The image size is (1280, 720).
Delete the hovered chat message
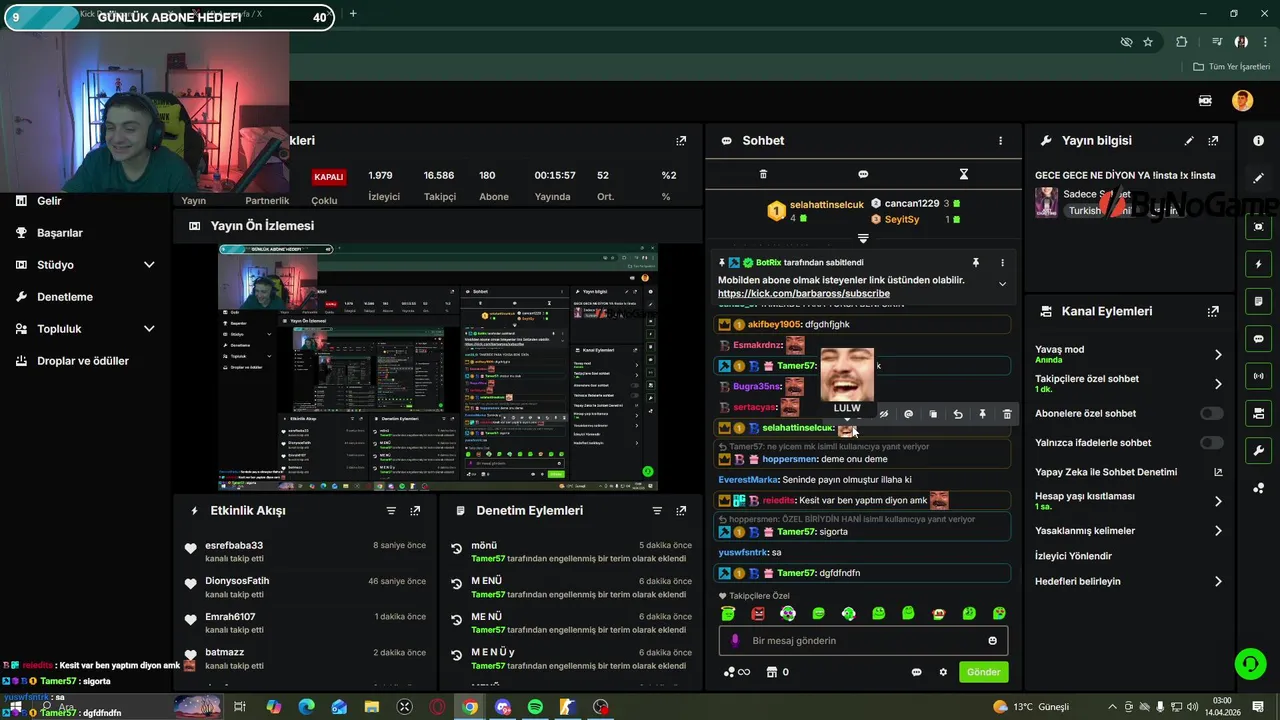click(1007, 414)
